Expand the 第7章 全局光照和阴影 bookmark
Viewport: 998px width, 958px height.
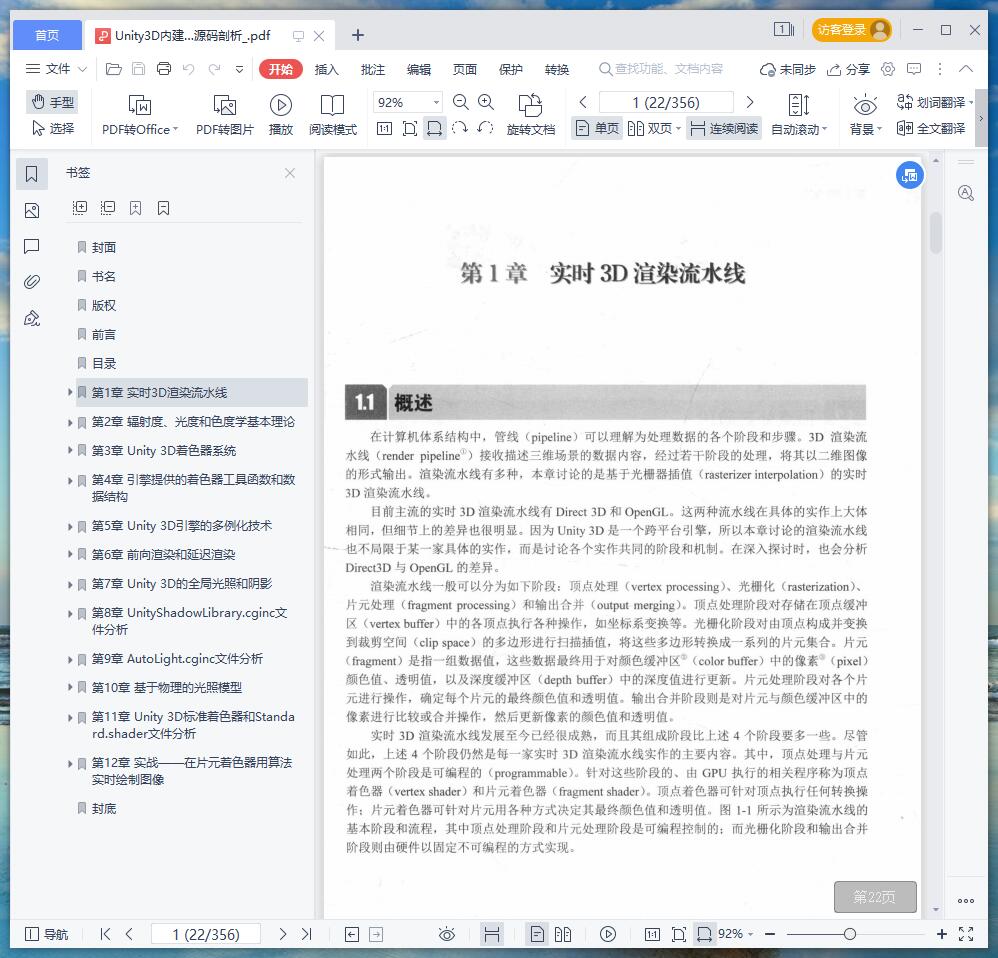(70, 584)
